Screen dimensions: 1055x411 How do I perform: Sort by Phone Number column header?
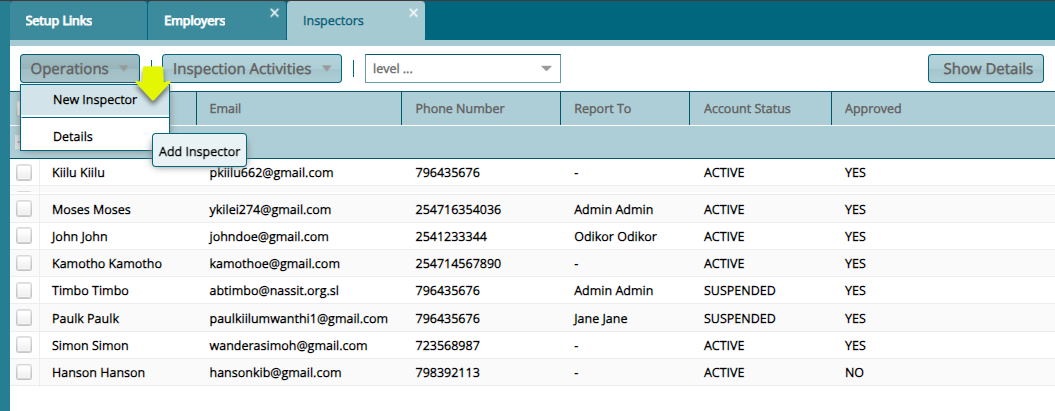click(460, 109)
